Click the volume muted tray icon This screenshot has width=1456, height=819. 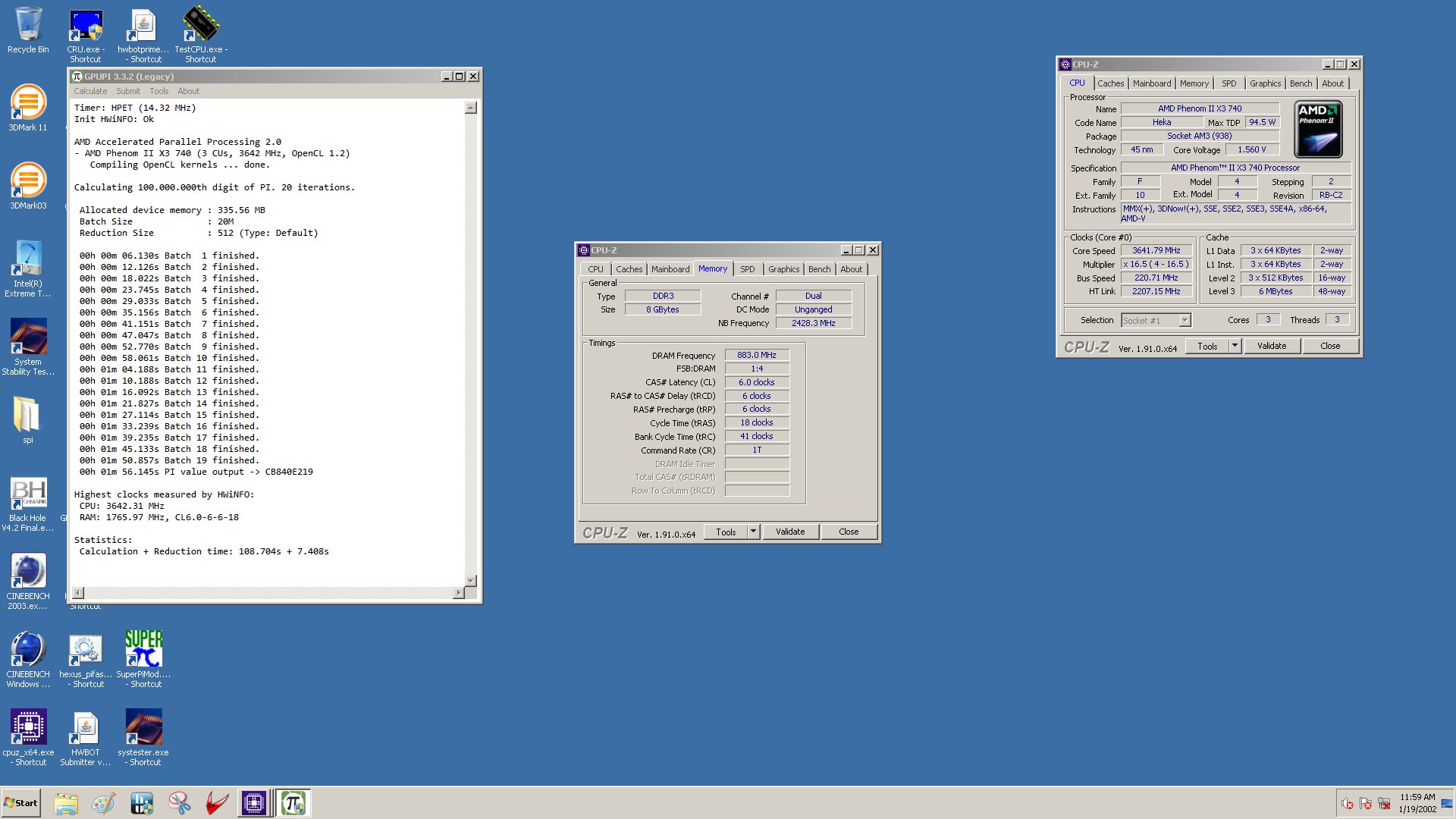coord(1348,804)
